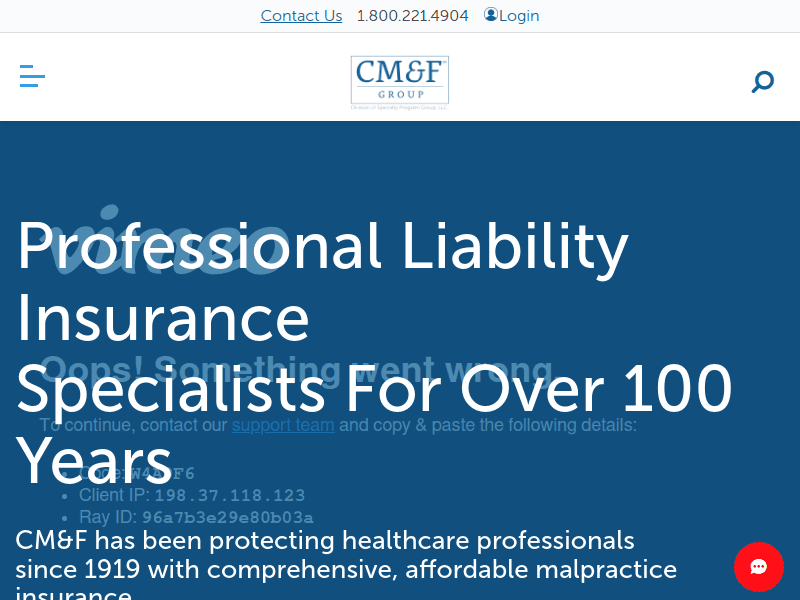Click the Client IP address line
The width and height of the screenshot is (800, 600).
[193, 495]
